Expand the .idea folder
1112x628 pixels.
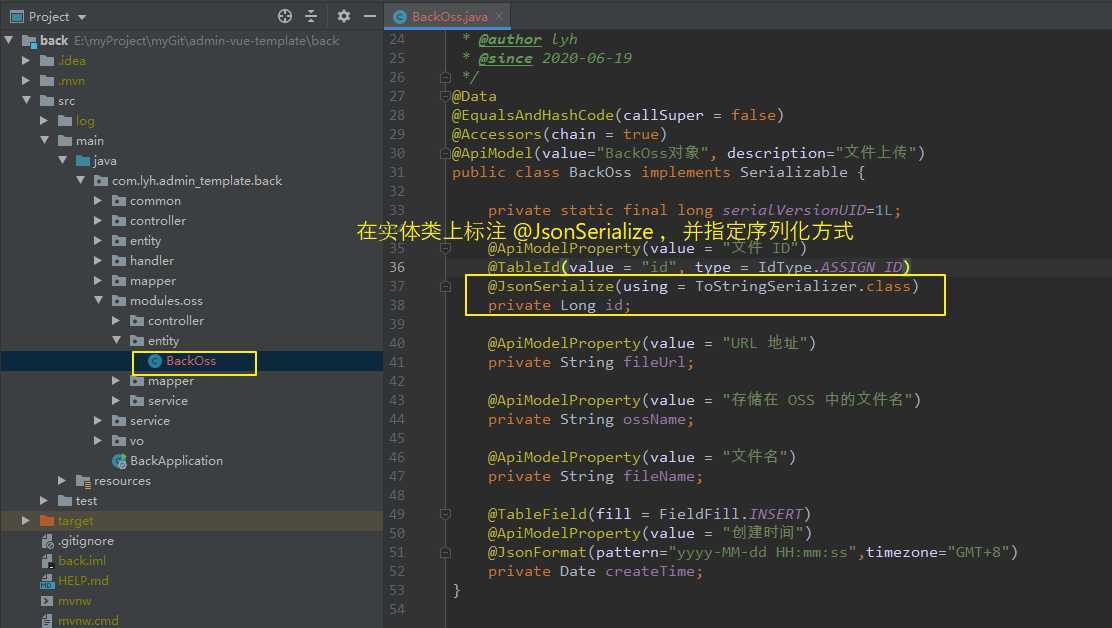click(26, 60)
